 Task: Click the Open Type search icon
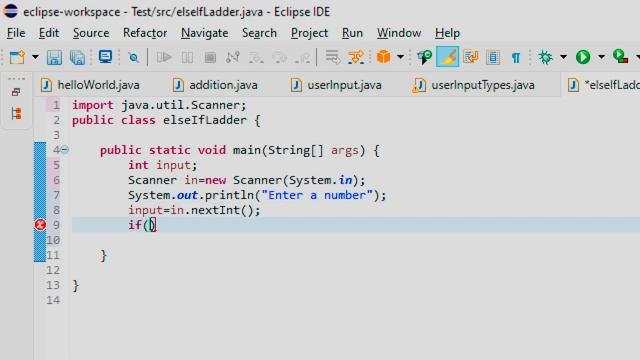(424, 57)
